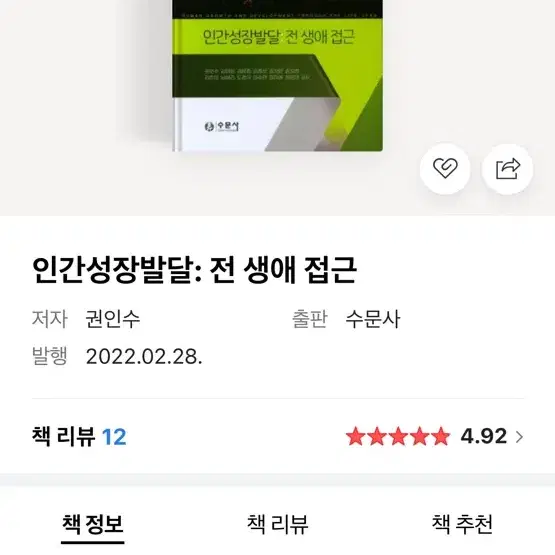This screenshot has width=555, height=555.
Task: Open the 책 정보 tab
Action: pos(93,524)
